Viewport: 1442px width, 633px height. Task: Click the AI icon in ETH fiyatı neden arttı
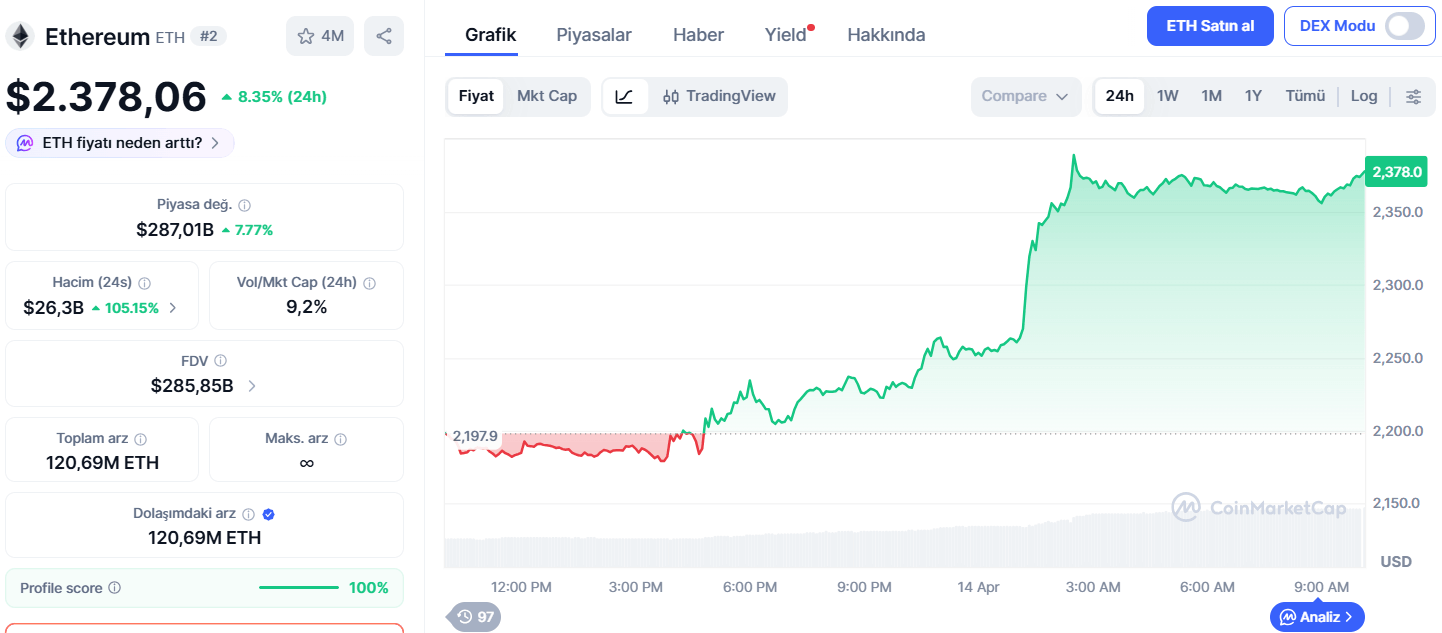click(25, 143)
